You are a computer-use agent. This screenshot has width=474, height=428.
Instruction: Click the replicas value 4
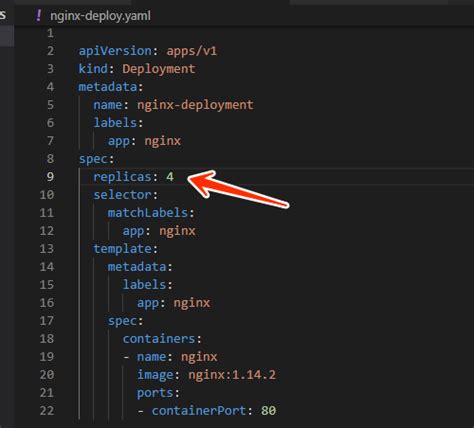(170, 176)
